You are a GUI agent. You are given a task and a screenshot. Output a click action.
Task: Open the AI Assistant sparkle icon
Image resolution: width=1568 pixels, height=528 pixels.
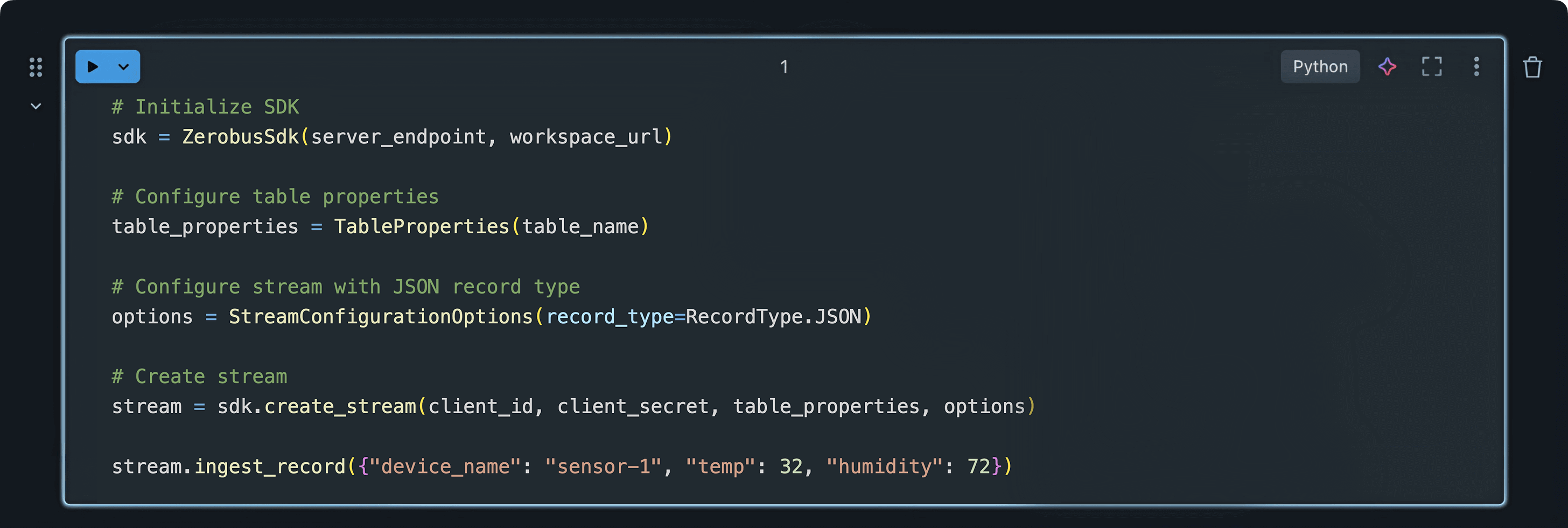(x=1387, y=66)
